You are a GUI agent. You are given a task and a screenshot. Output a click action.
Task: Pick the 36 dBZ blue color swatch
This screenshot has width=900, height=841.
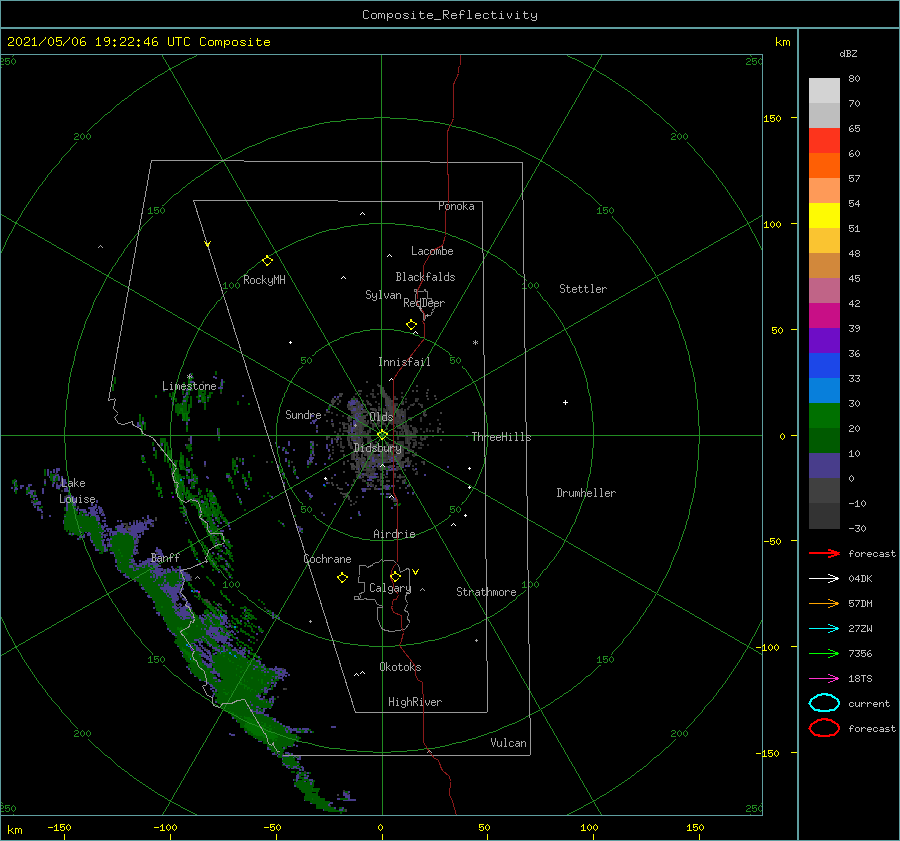pyautogui.click(x=824, y=365)
